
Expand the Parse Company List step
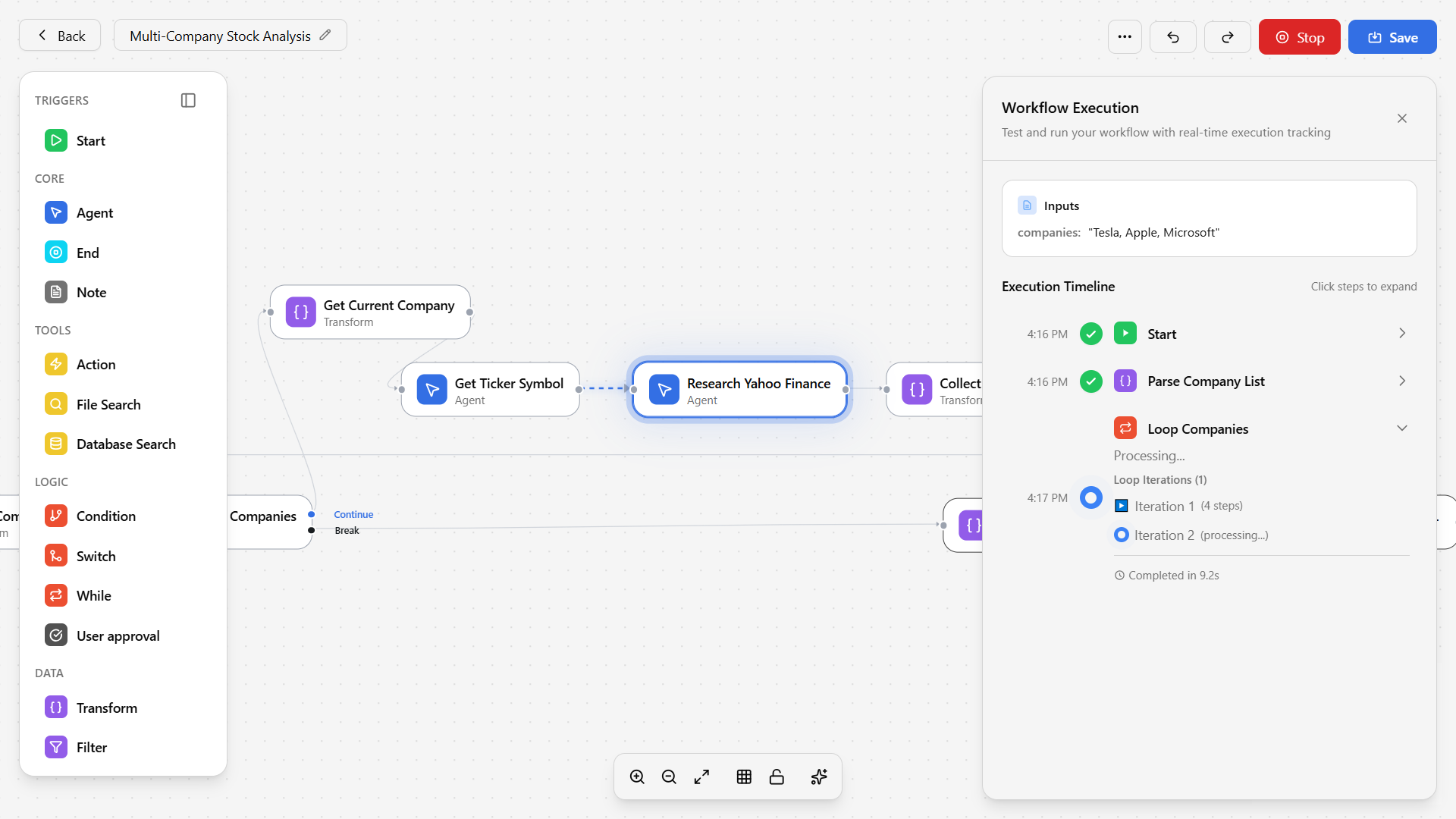click(1401, 381)
